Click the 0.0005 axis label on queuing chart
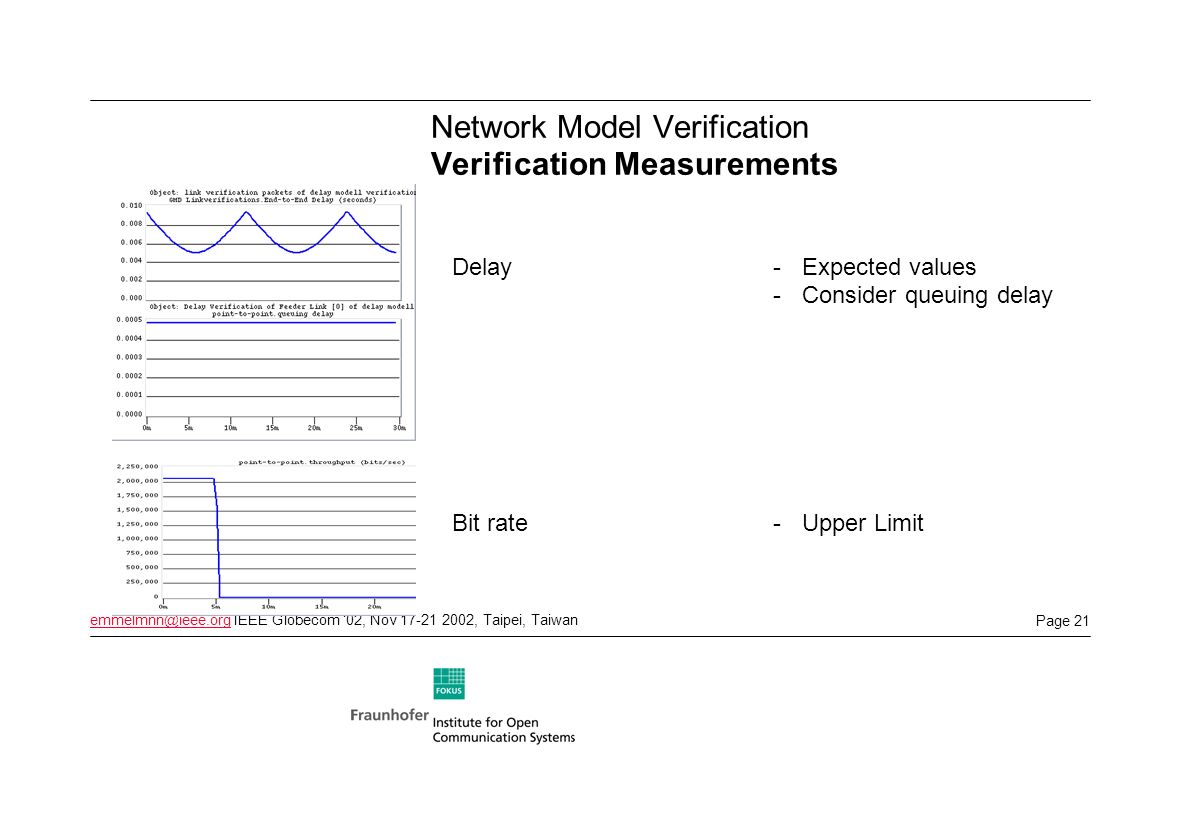The image size is (1188, 840). tap(130, 320)
